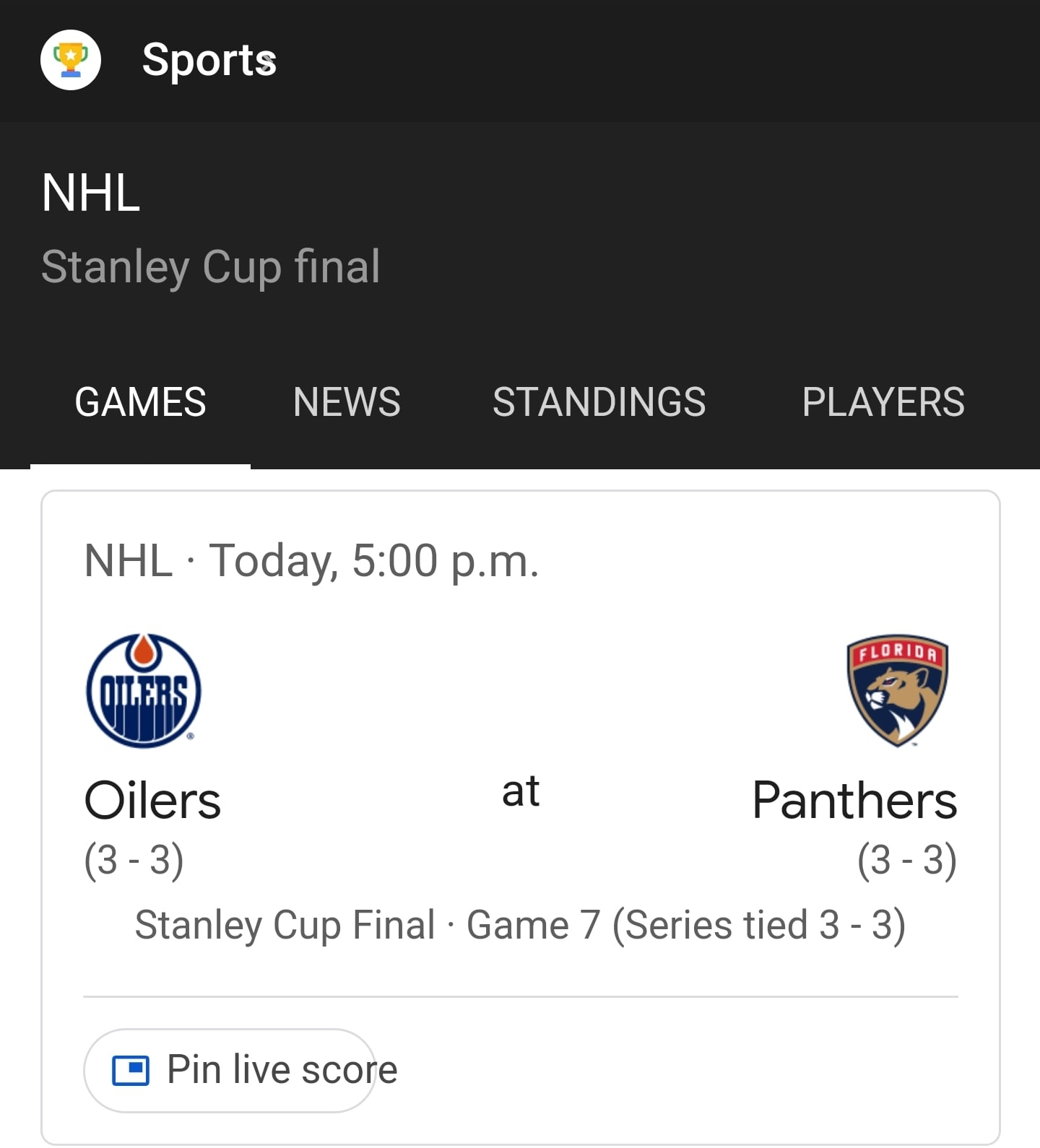The image size is (1040, 1148).
Task: Click the divider line above Pin live score
Action: point(521,997)
